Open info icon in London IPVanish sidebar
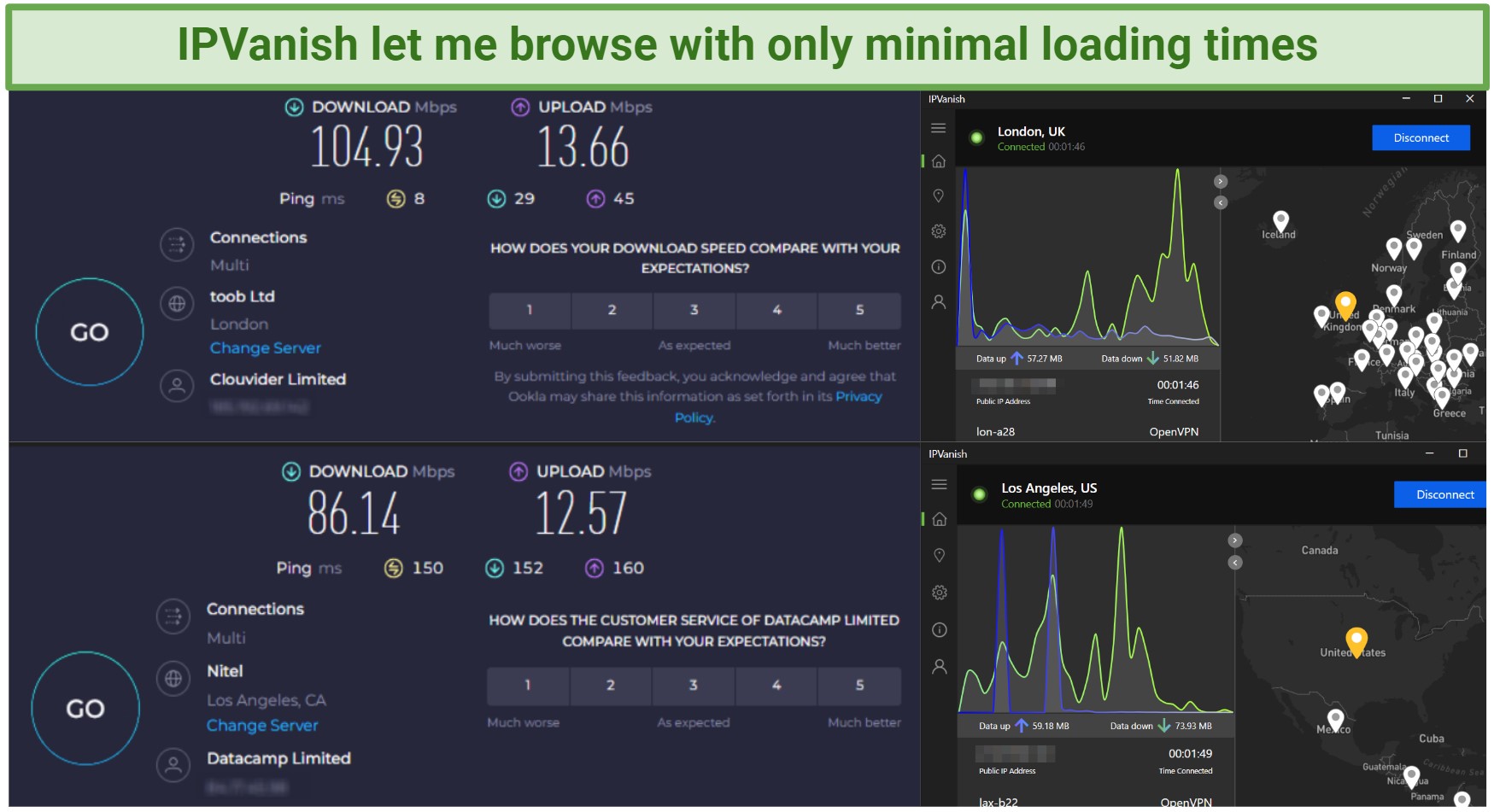 point(938,267)
